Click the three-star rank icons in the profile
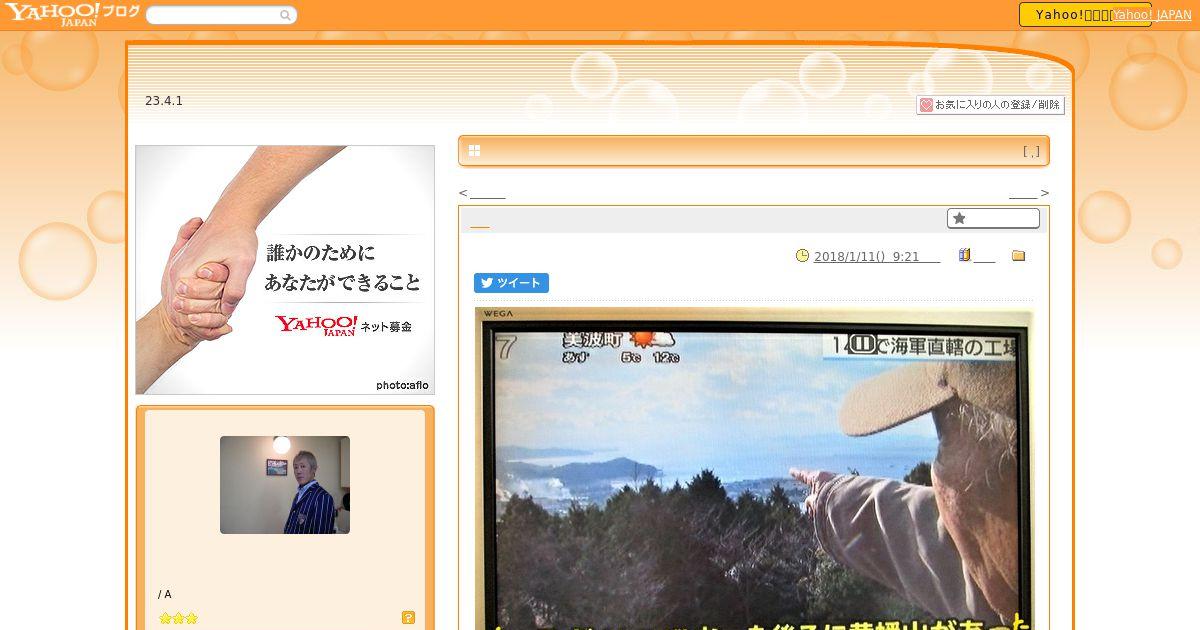Screen dimensions: 1200x630 [x=179, y=618]
